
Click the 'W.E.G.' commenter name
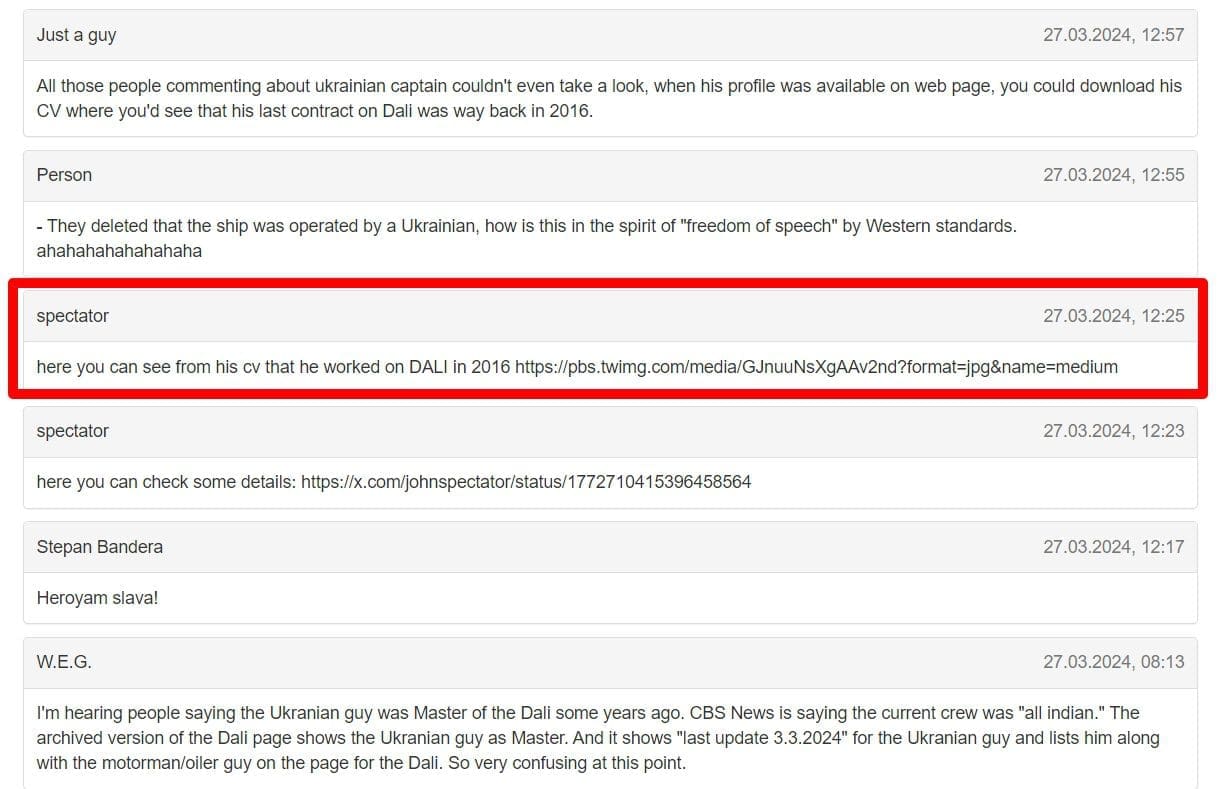[x=64, y=662]
